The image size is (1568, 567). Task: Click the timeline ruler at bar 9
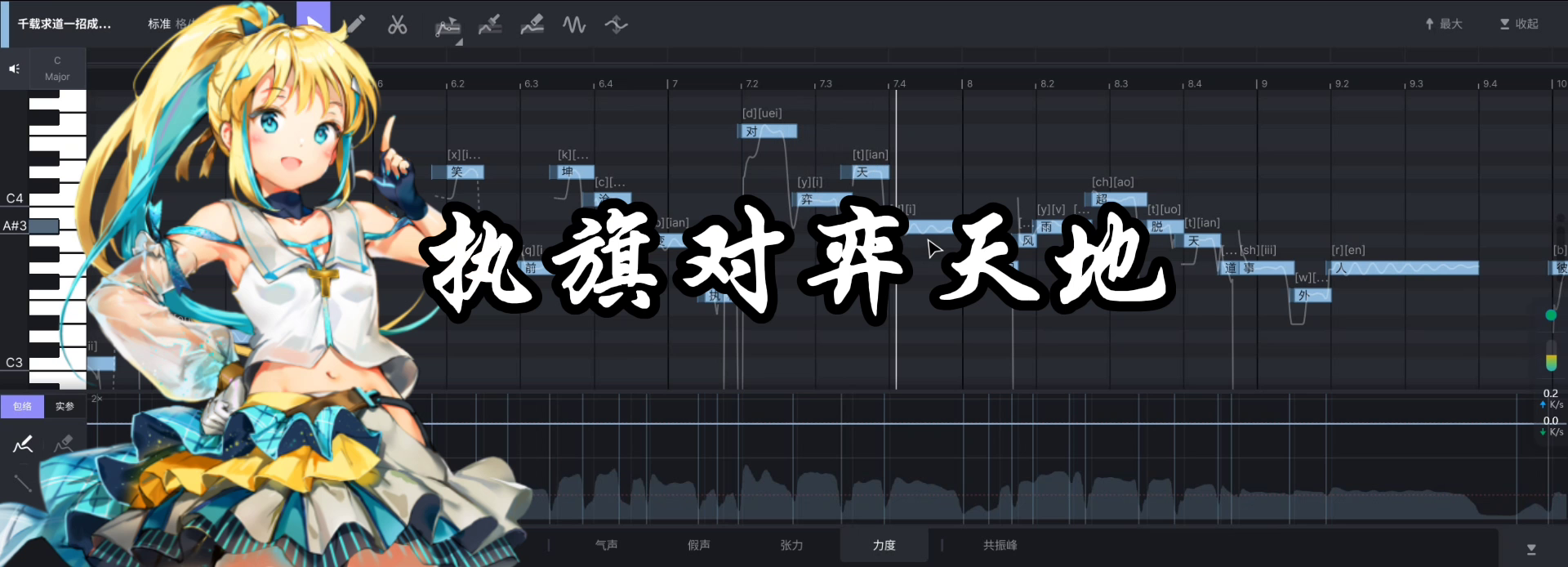pos(1263,83)
